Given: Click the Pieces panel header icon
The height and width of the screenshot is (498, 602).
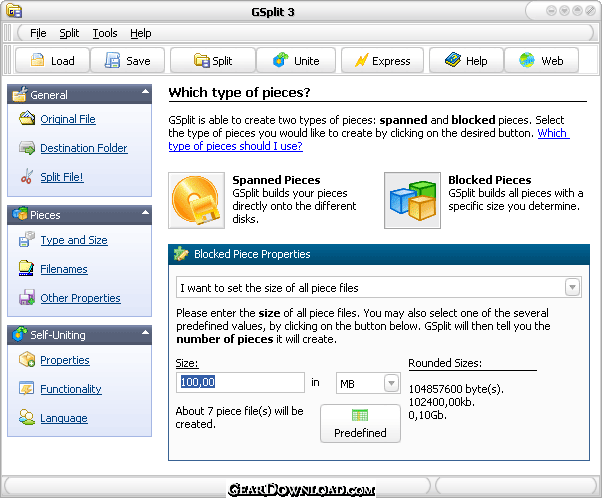Looking at the screenshot, I should click(20, 214).
